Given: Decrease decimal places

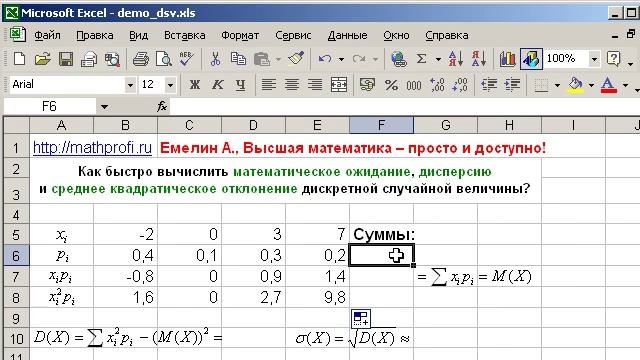Looking at the screenshot, I should click(x=460, y=85).
